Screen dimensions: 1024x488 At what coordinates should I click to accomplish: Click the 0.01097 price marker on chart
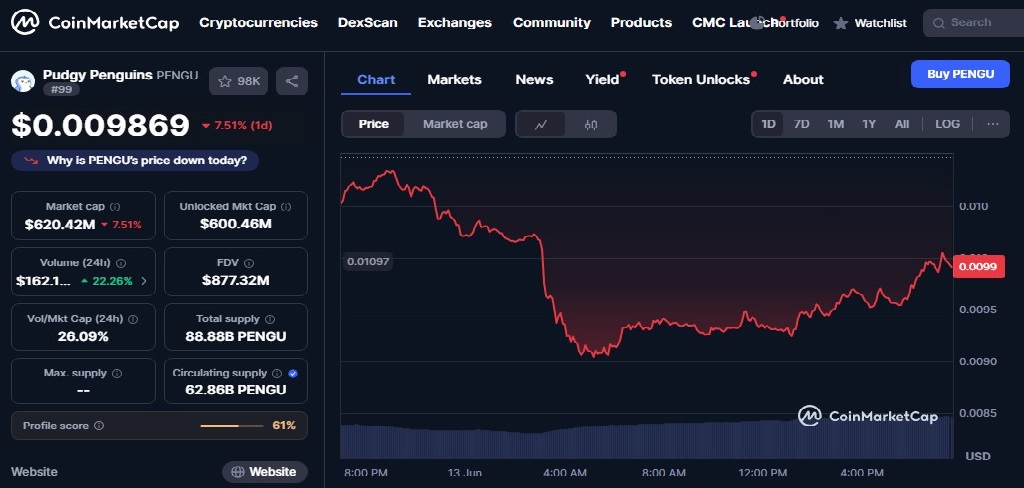[x=368, y=262]
